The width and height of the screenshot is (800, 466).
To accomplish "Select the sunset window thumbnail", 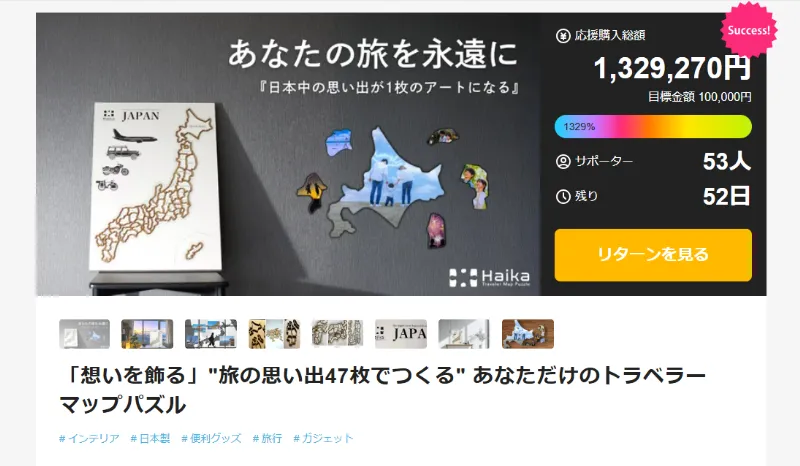I will [x=147, y=334].
